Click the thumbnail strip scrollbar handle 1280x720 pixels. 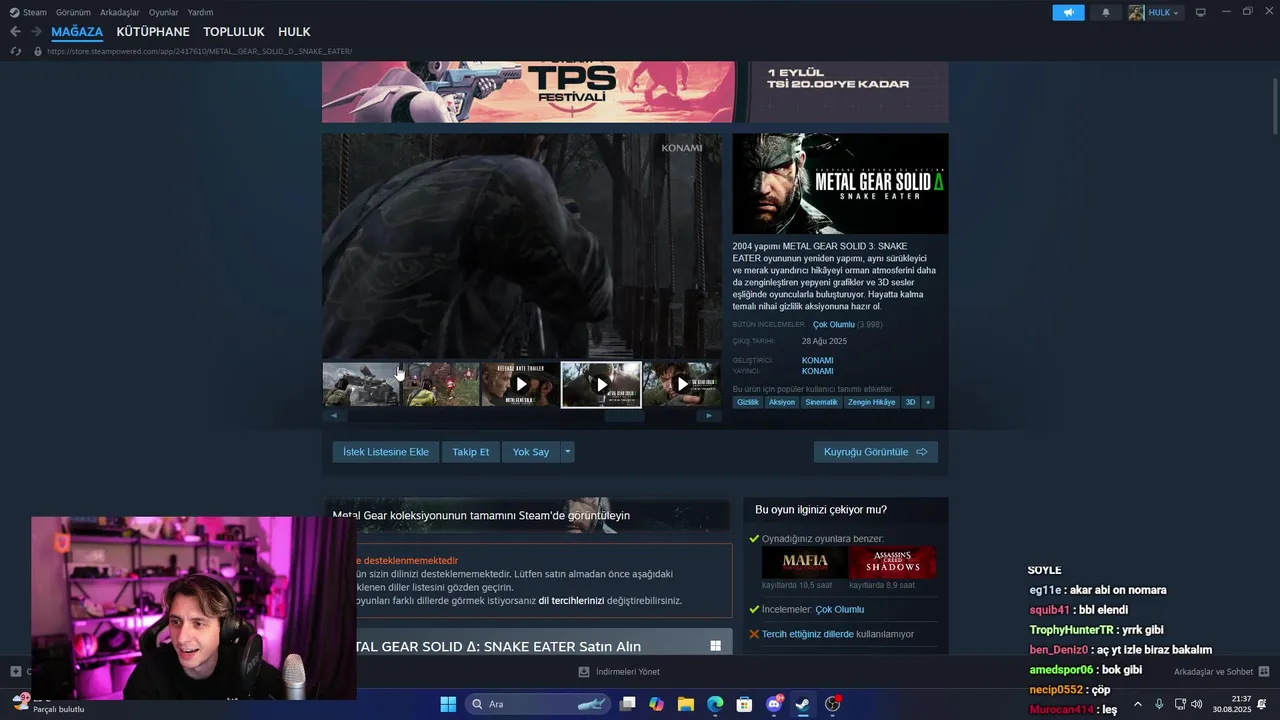tap(625, 416)
